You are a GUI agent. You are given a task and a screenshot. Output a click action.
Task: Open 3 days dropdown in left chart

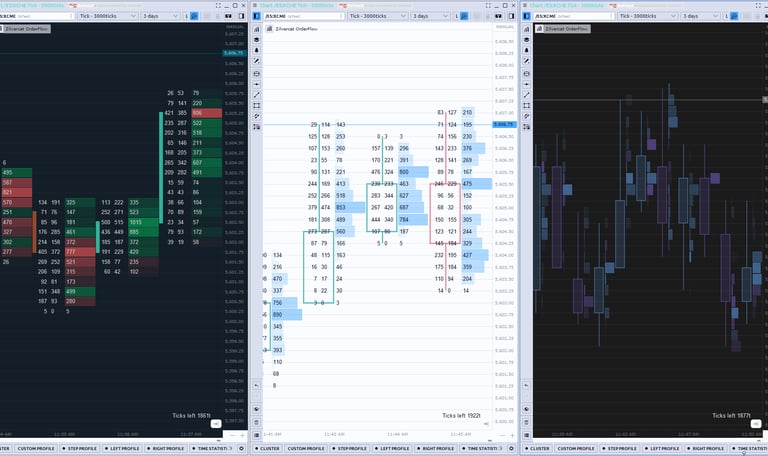pos(160,16)
